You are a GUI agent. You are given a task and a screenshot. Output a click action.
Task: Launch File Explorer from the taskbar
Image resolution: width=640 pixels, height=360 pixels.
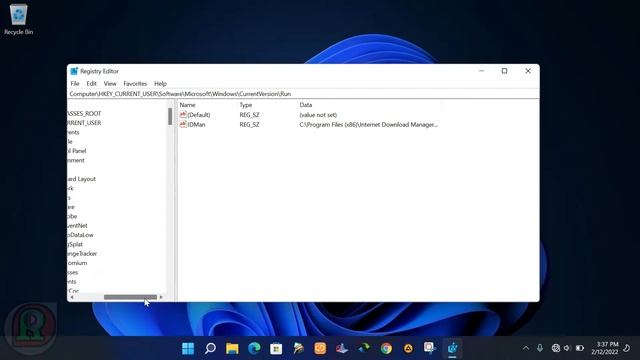point(232,348)
